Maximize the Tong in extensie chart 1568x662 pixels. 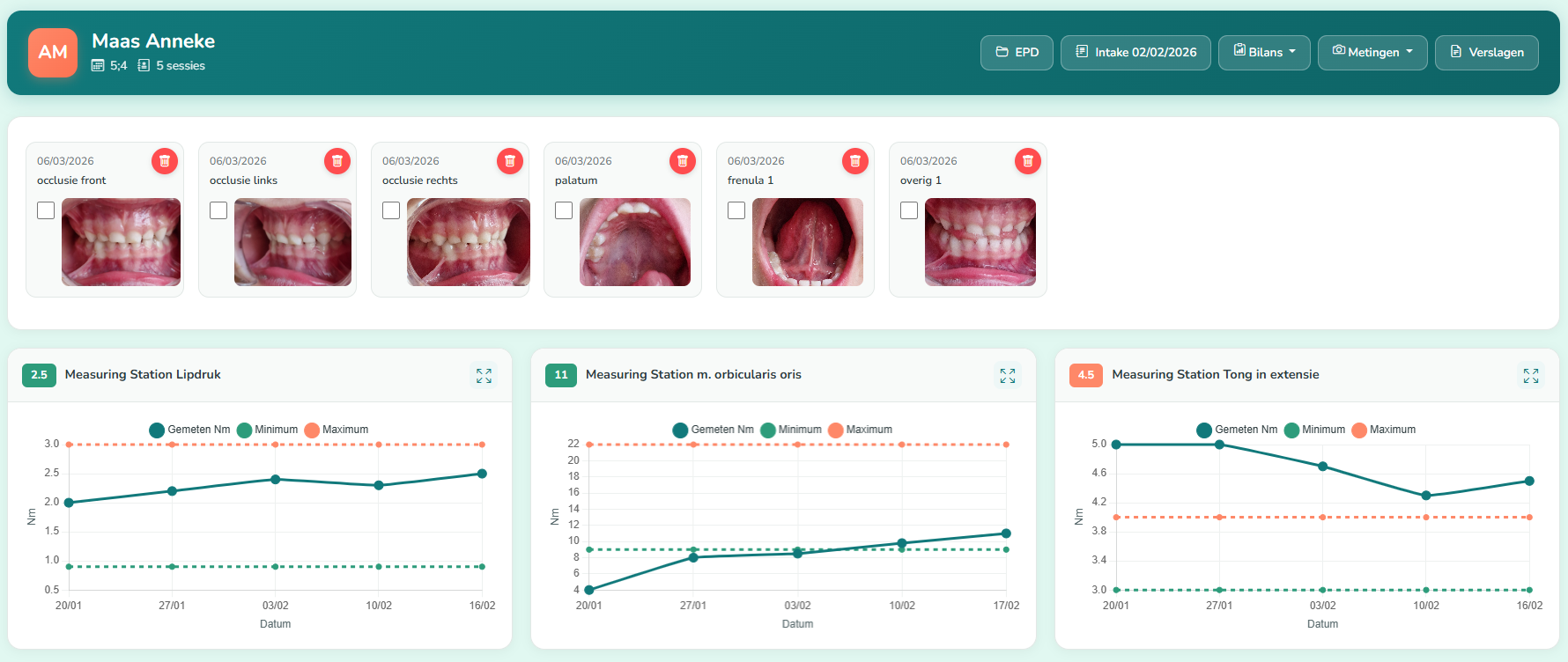[1531, 376]
